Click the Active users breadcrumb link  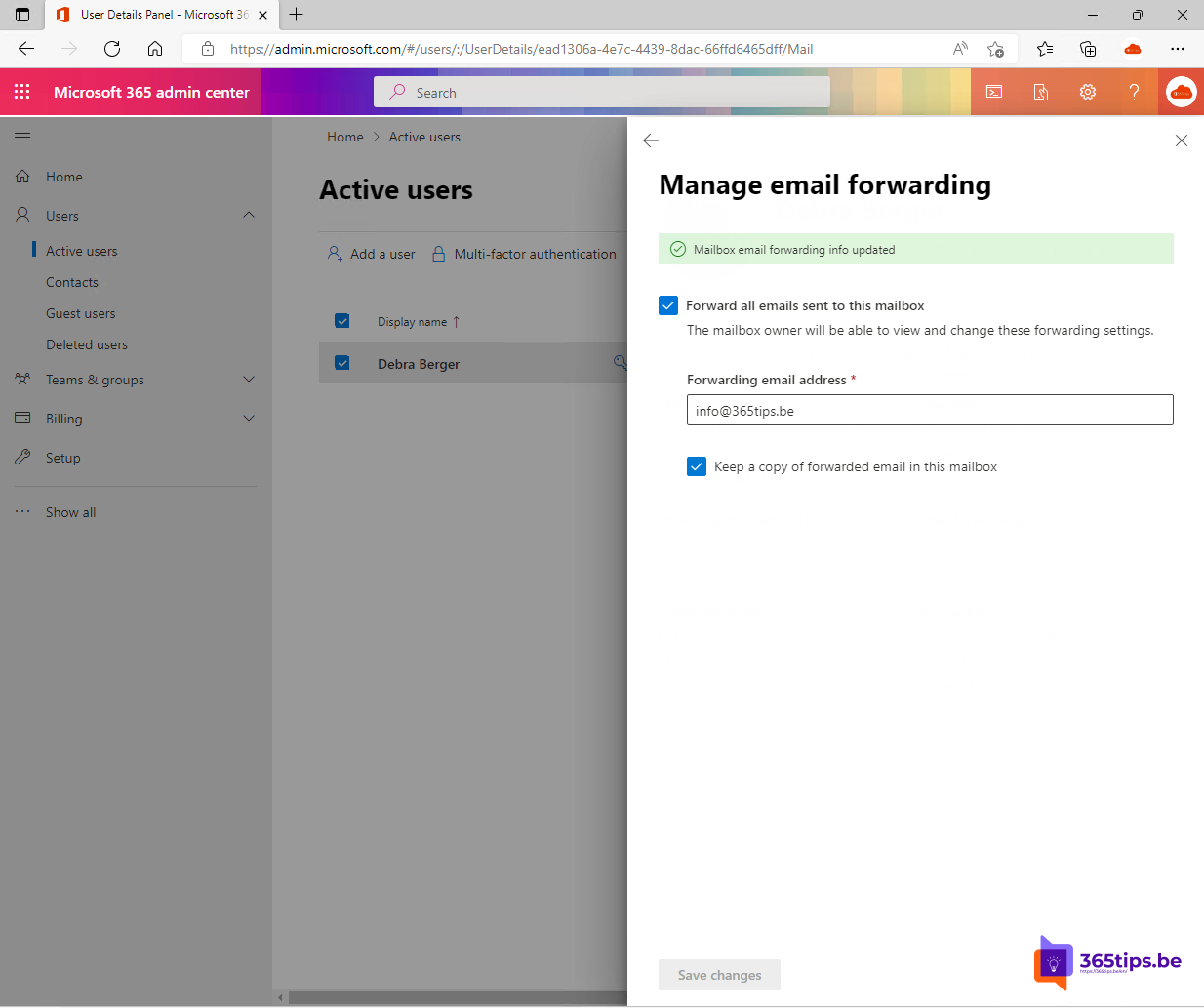point(424,137)
